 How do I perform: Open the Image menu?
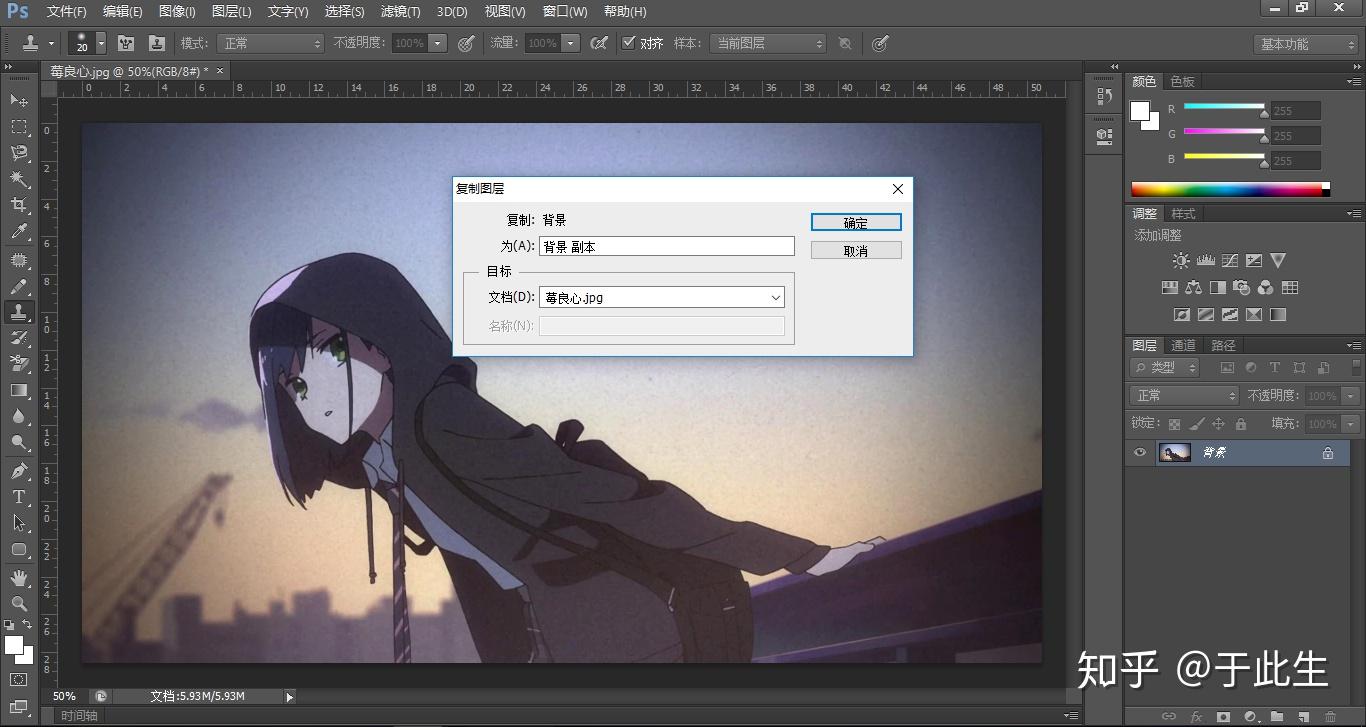(177, 11)
